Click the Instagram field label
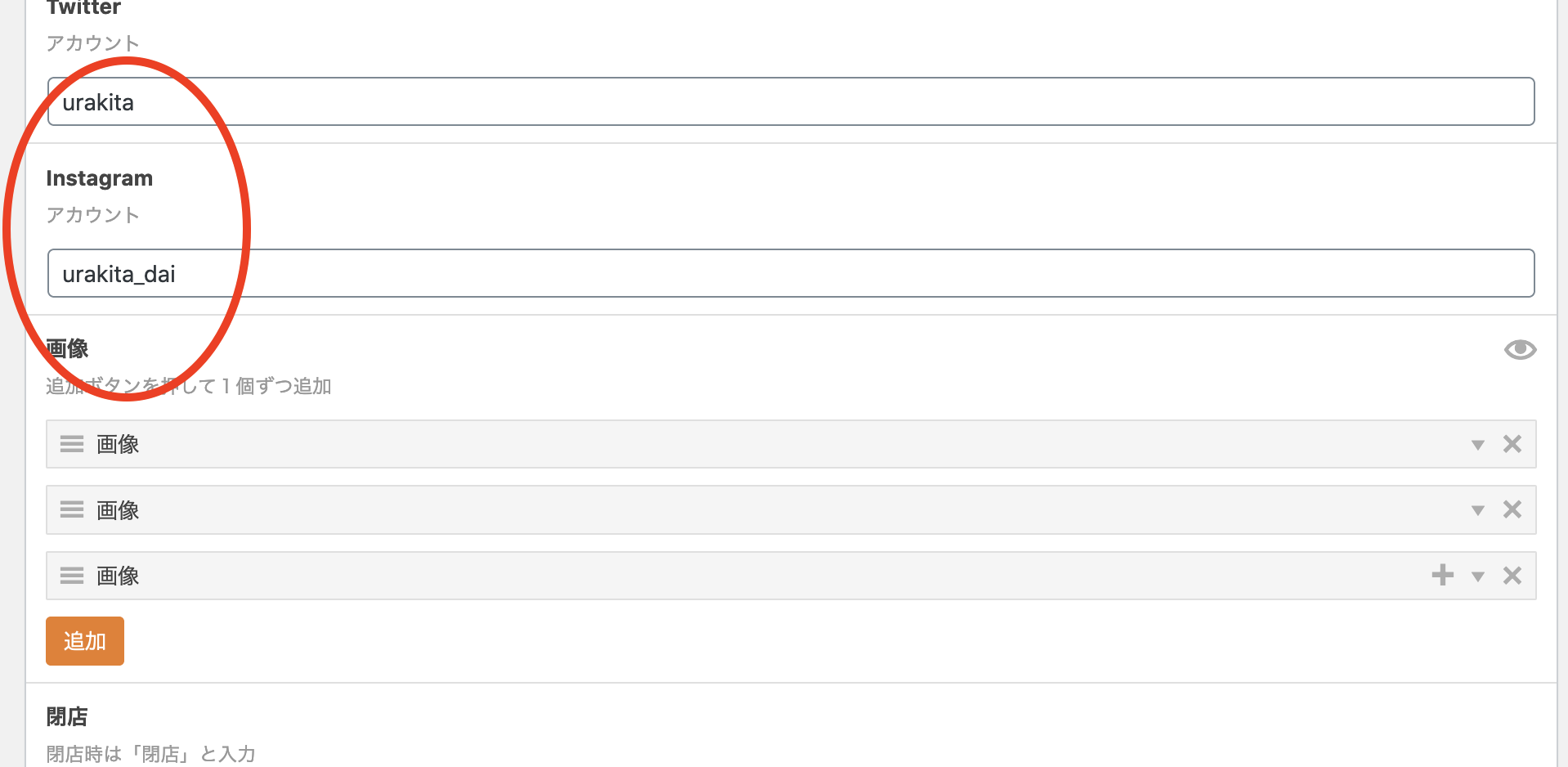 (x=100, y=178)
